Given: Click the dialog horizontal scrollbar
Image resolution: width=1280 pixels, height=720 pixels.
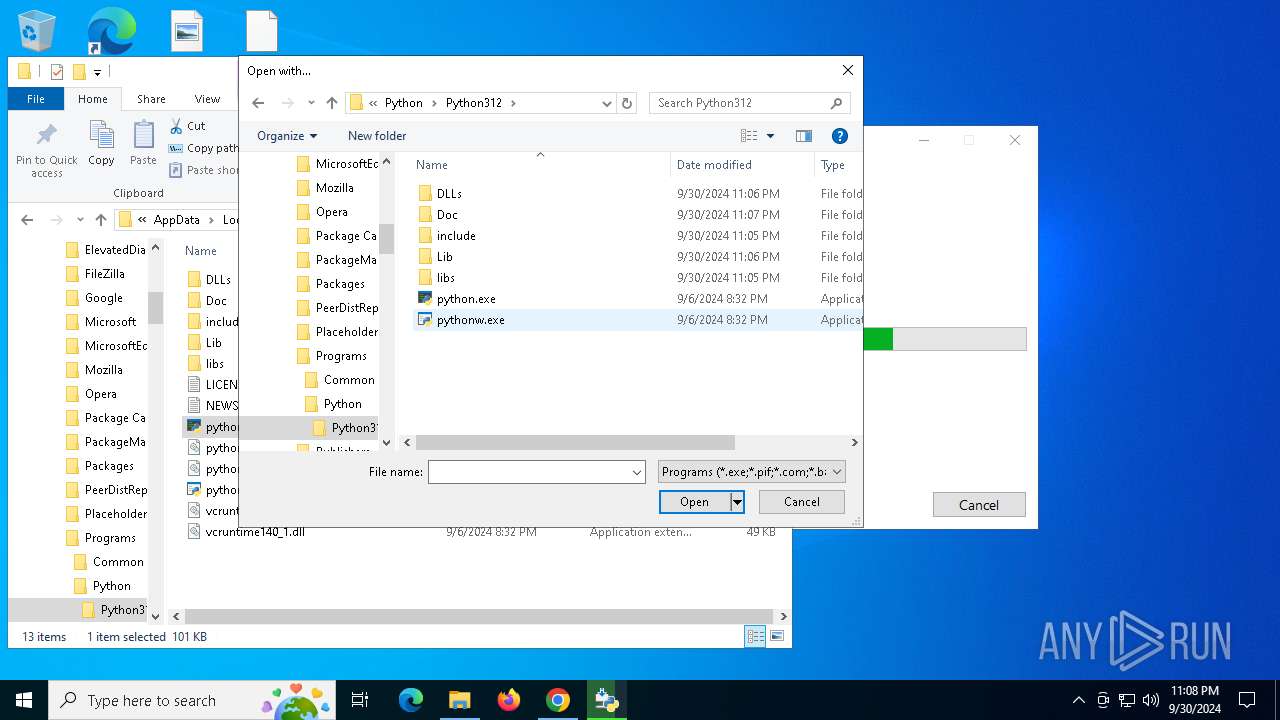Looking at the screenshot, I should (x=575, y=442).
